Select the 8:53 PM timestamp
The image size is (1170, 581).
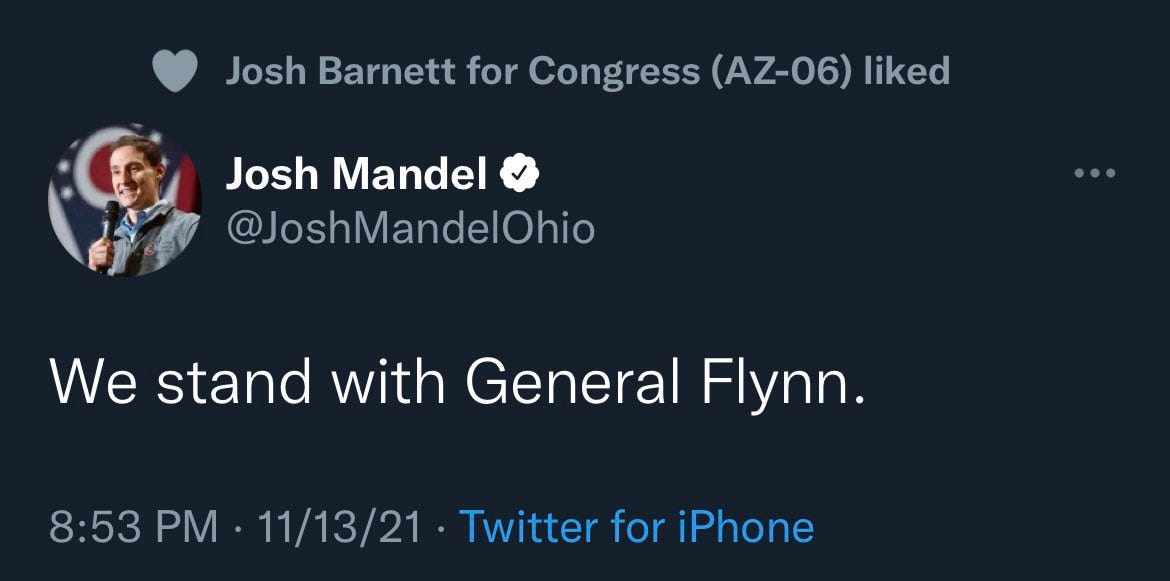[134, 527]
